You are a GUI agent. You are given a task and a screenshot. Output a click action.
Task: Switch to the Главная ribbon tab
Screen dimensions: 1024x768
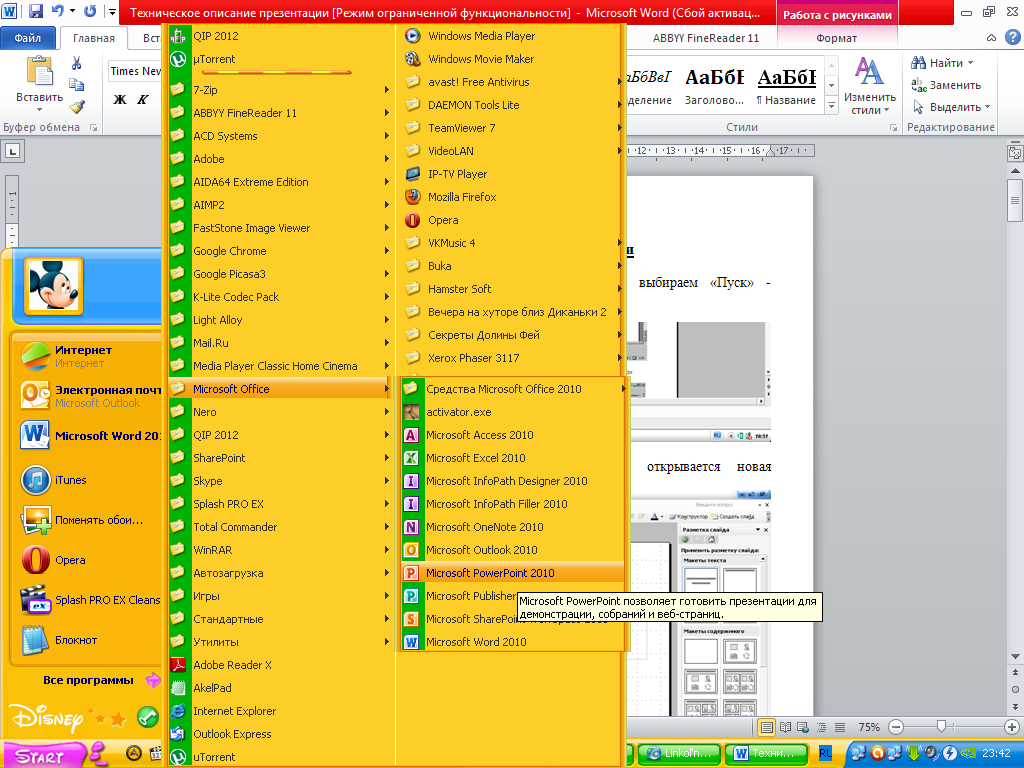click(x=93, y=38)
